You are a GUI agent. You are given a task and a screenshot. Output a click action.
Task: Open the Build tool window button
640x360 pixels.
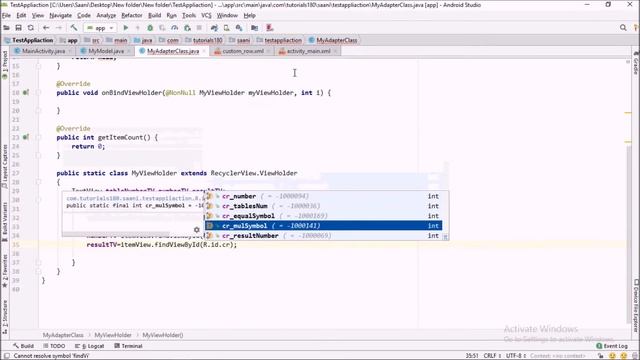(x=24, y=346)
